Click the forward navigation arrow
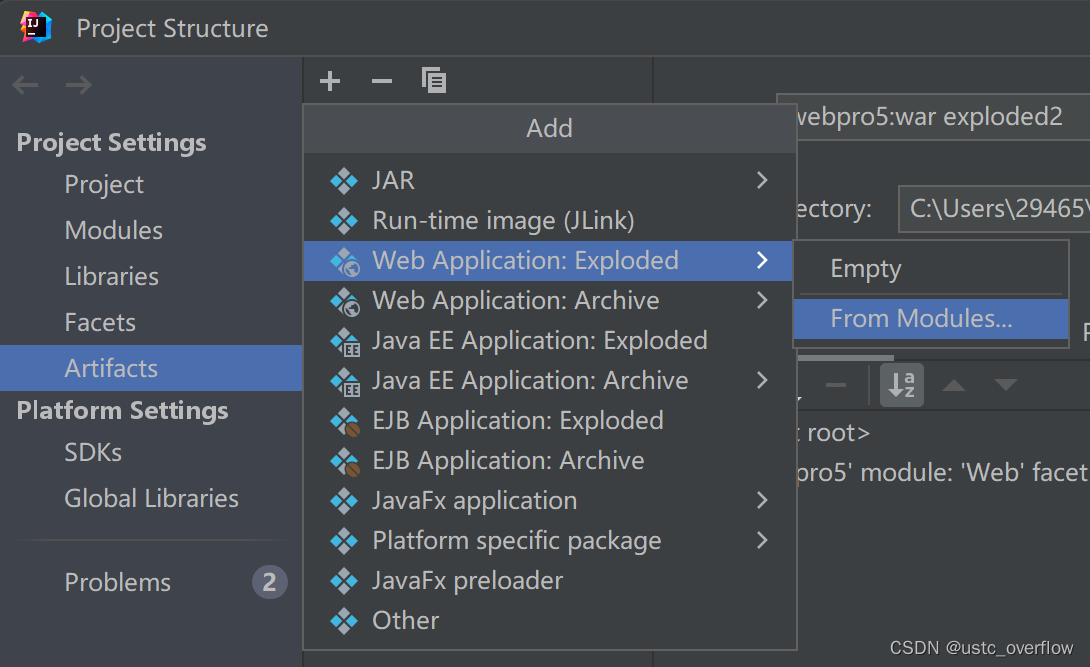This screenshot has width=1090, height=667. click(x=78, y=86)
